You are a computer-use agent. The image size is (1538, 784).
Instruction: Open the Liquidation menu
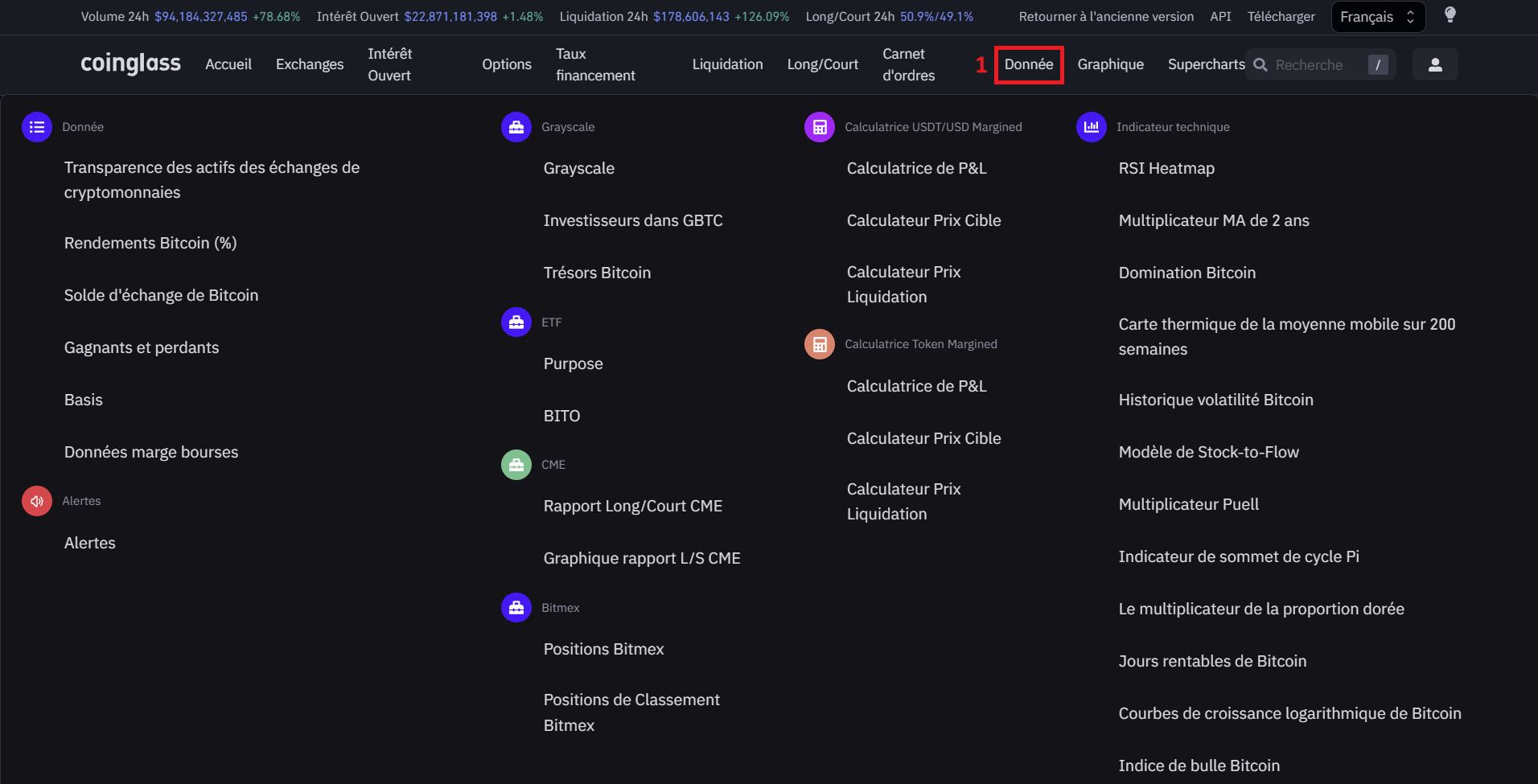(x=727, y=64)
